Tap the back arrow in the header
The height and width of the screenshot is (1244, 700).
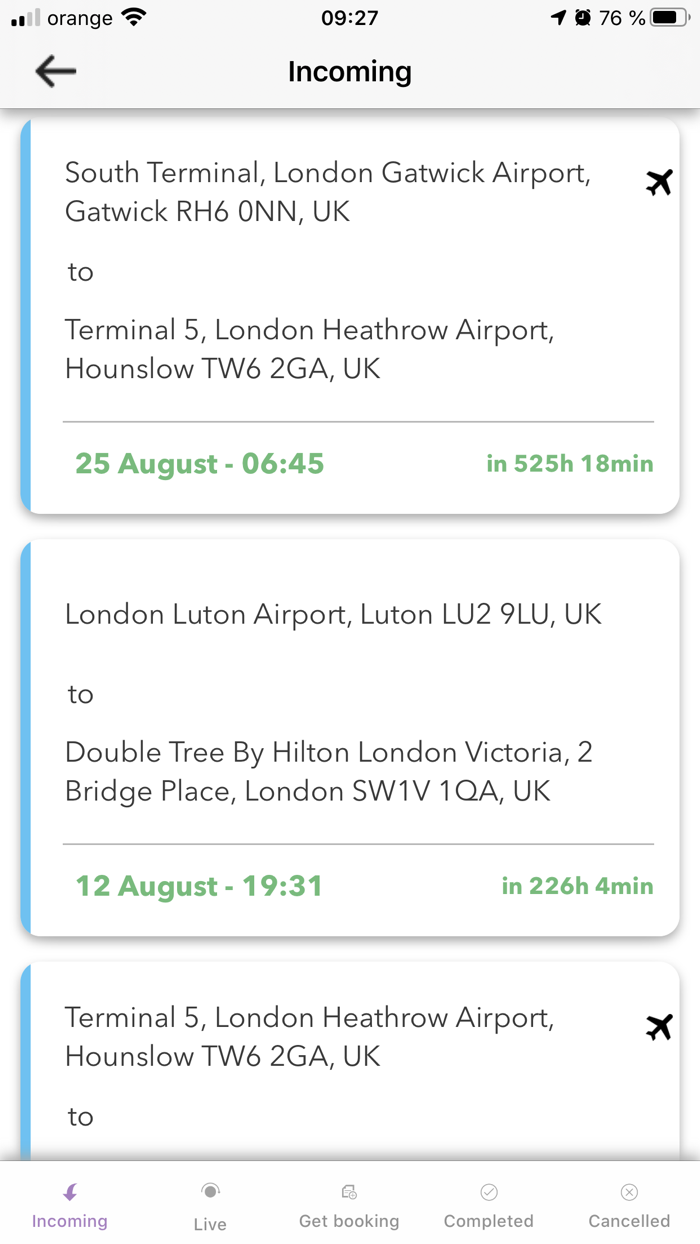pyautogui.click(x=55, y=71)
